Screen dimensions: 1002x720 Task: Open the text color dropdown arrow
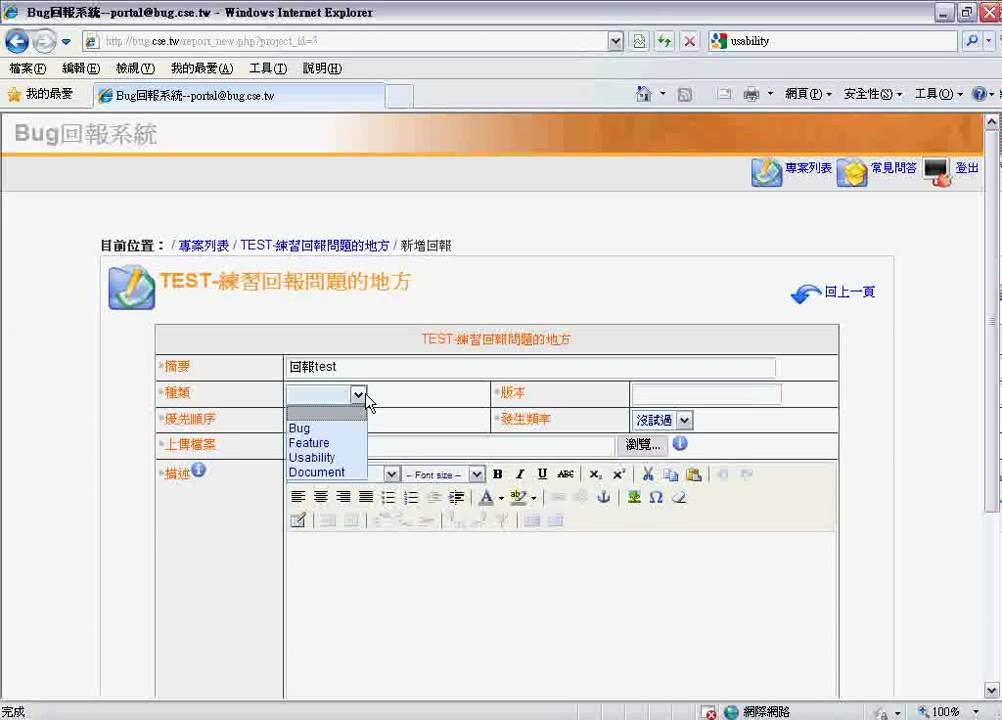501,498
